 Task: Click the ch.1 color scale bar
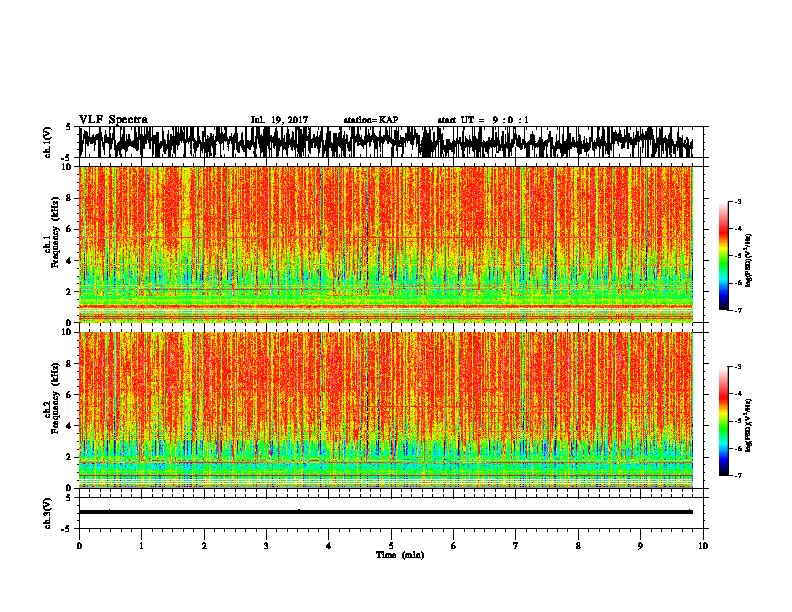(x=723, y=256)
